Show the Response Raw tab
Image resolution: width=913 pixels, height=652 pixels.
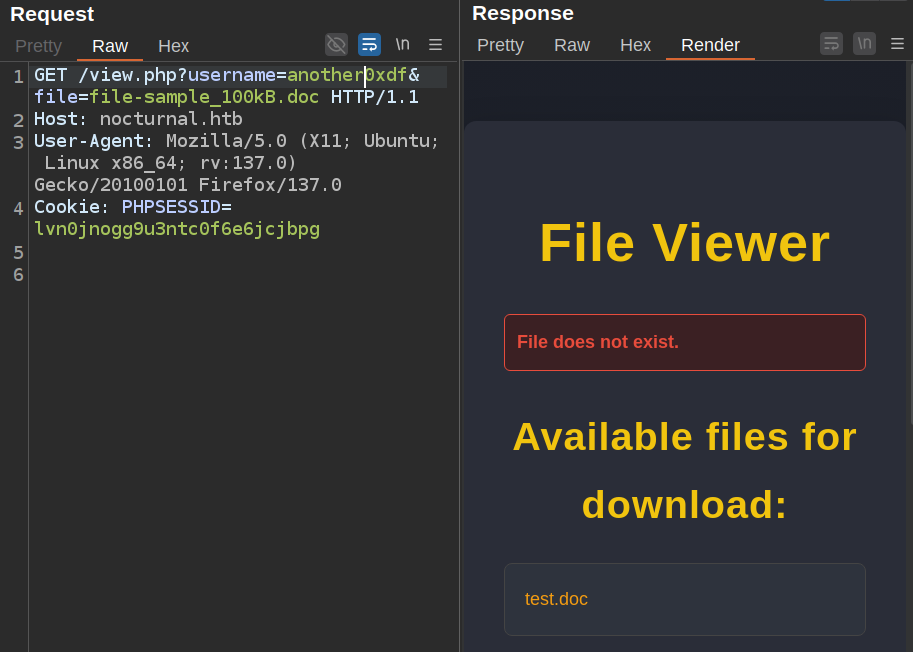pos(572,46)
